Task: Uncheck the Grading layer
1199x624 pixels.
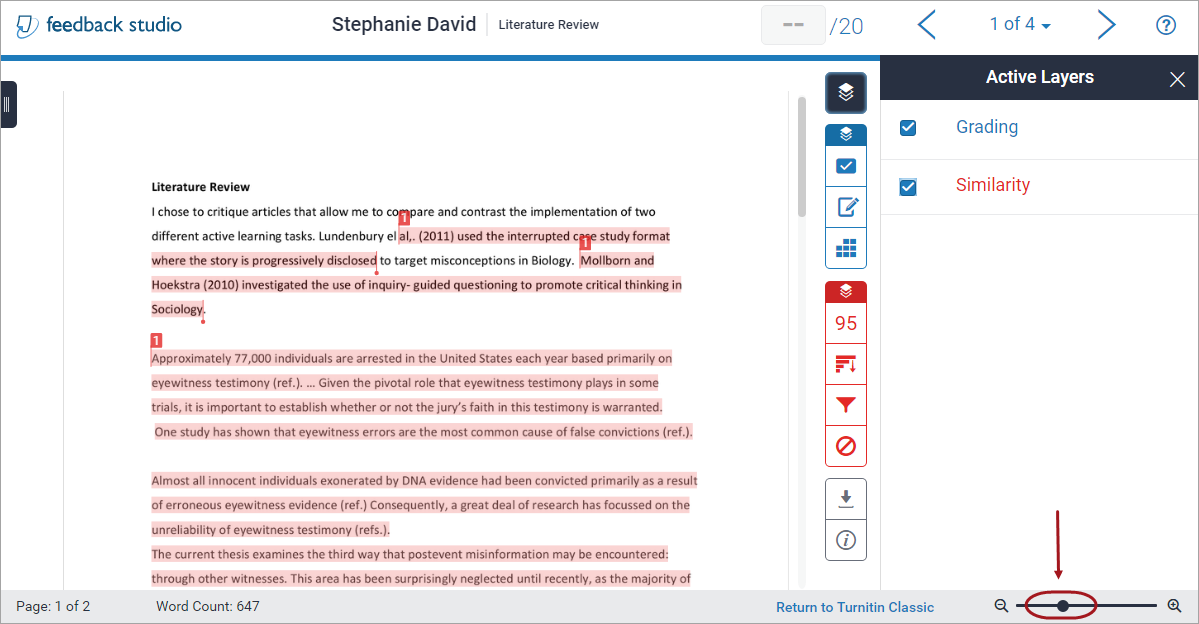Action: 908,127
